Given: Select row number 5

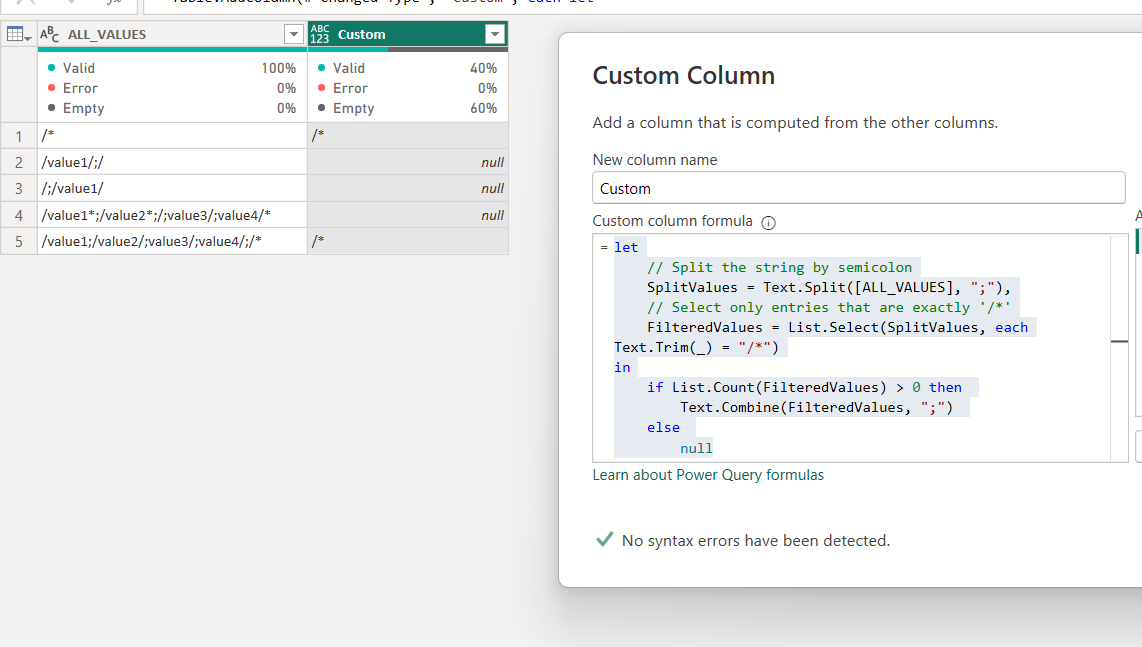Looking at the screenshot, I should point(19,241).
